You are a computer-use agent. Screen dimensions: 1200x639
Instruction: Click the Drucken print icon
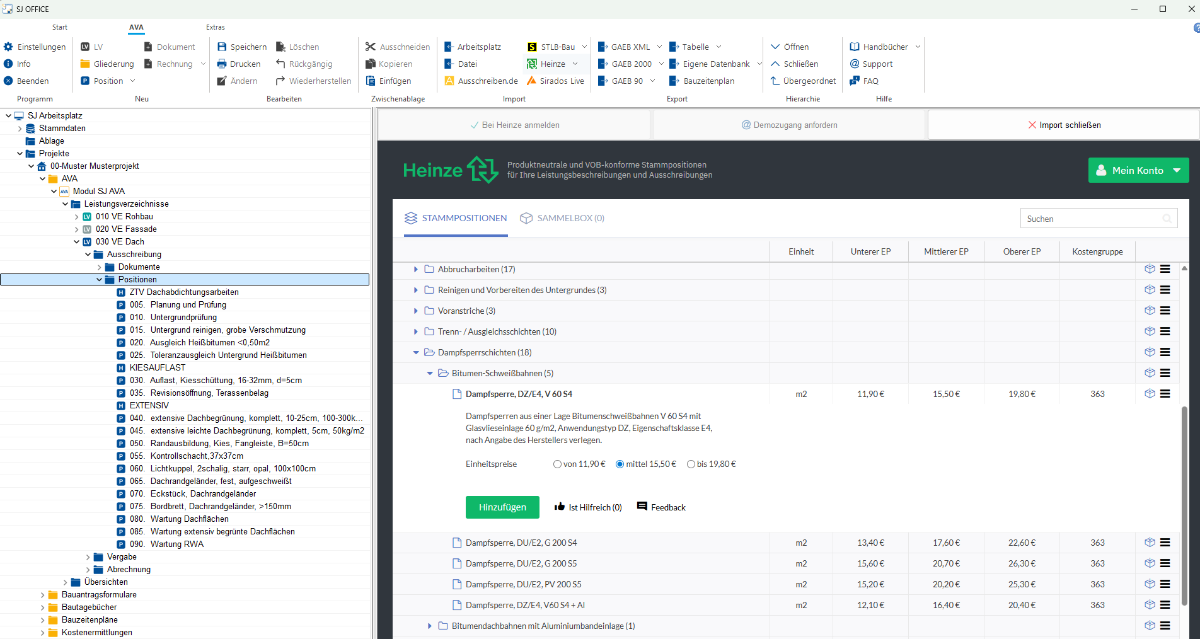click(x=222, y=64)
